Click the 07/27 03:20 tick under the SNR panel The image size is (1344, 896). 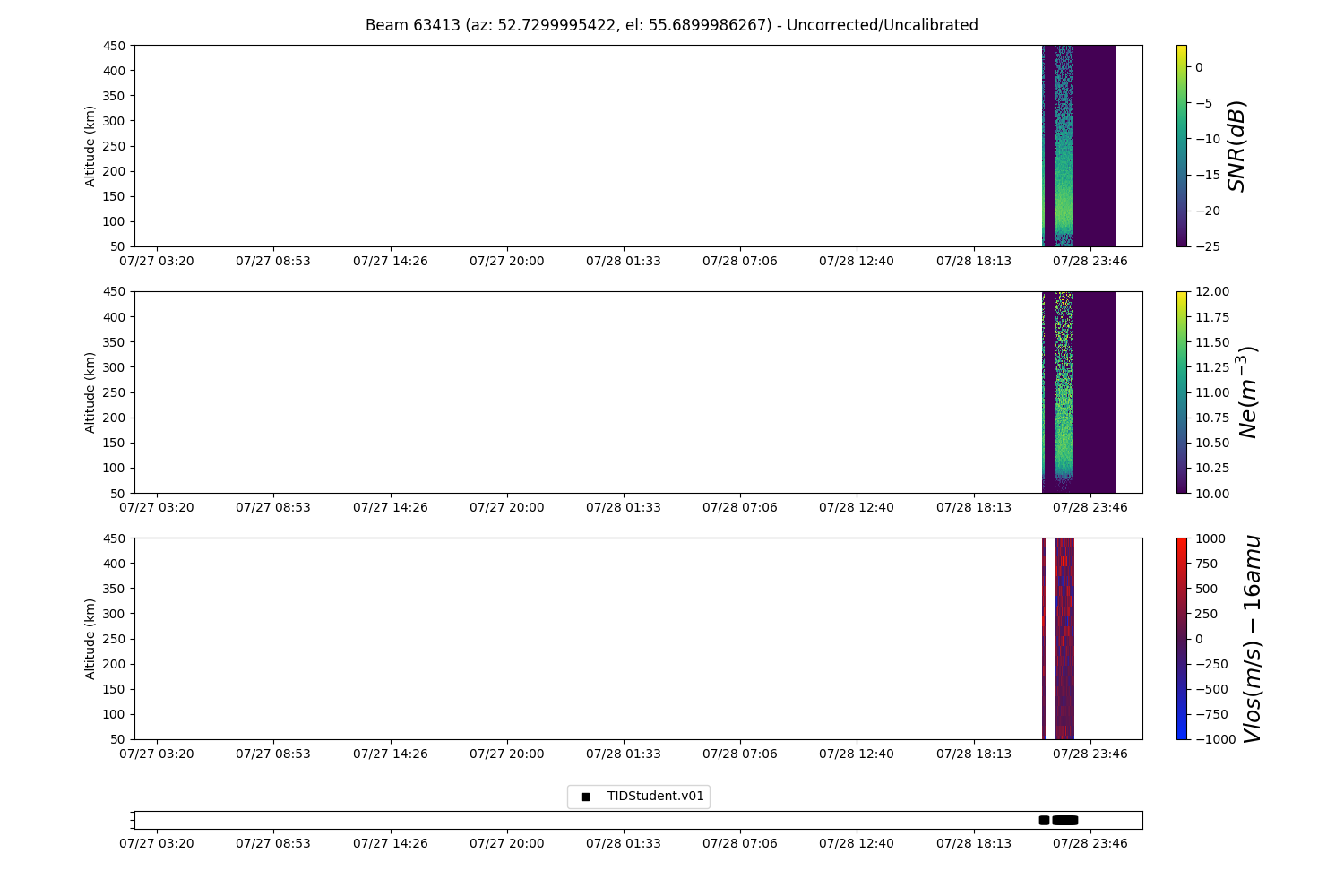[x=157, y=261]
